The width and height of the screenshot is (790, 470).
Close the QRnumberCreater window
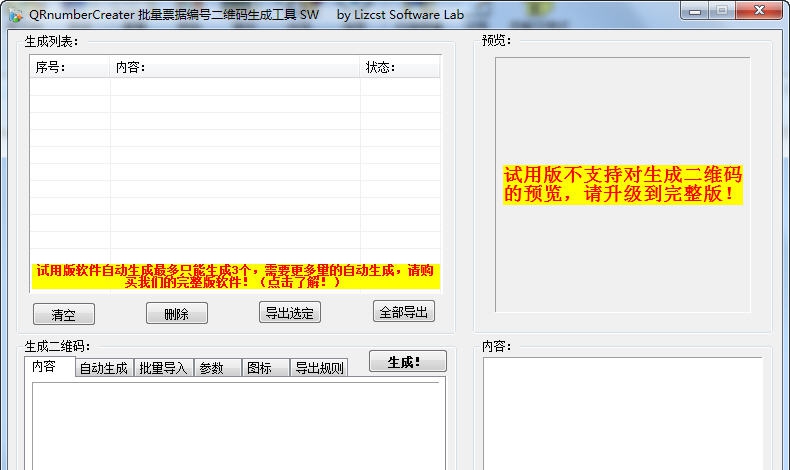[x=759, y=11]
